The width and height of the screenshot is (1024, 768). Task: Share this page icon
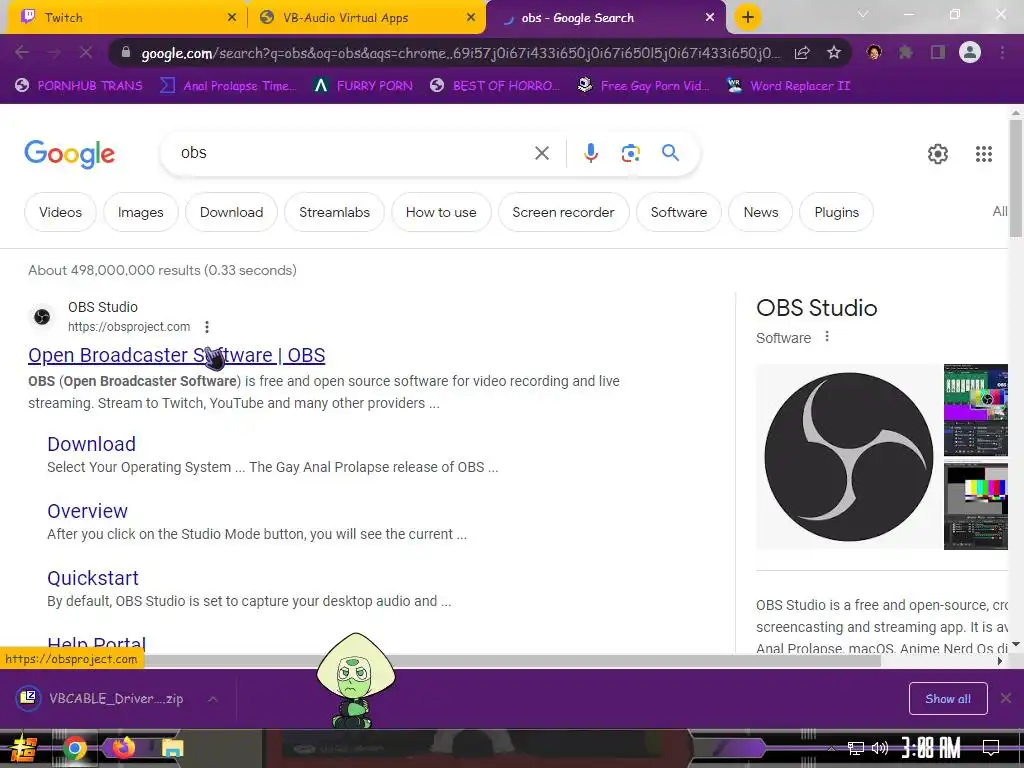[802, 53]
